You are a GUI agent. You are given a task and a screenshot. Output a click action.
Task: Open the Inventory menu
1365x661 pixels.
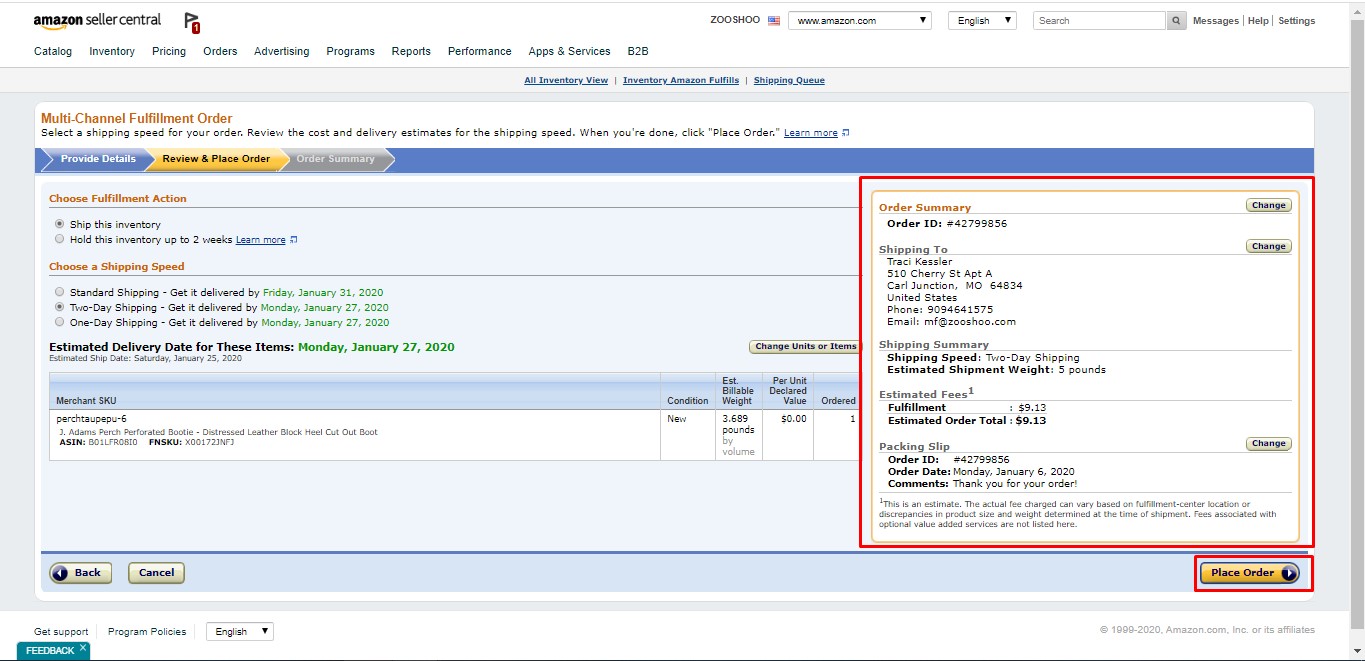(112, 51)
